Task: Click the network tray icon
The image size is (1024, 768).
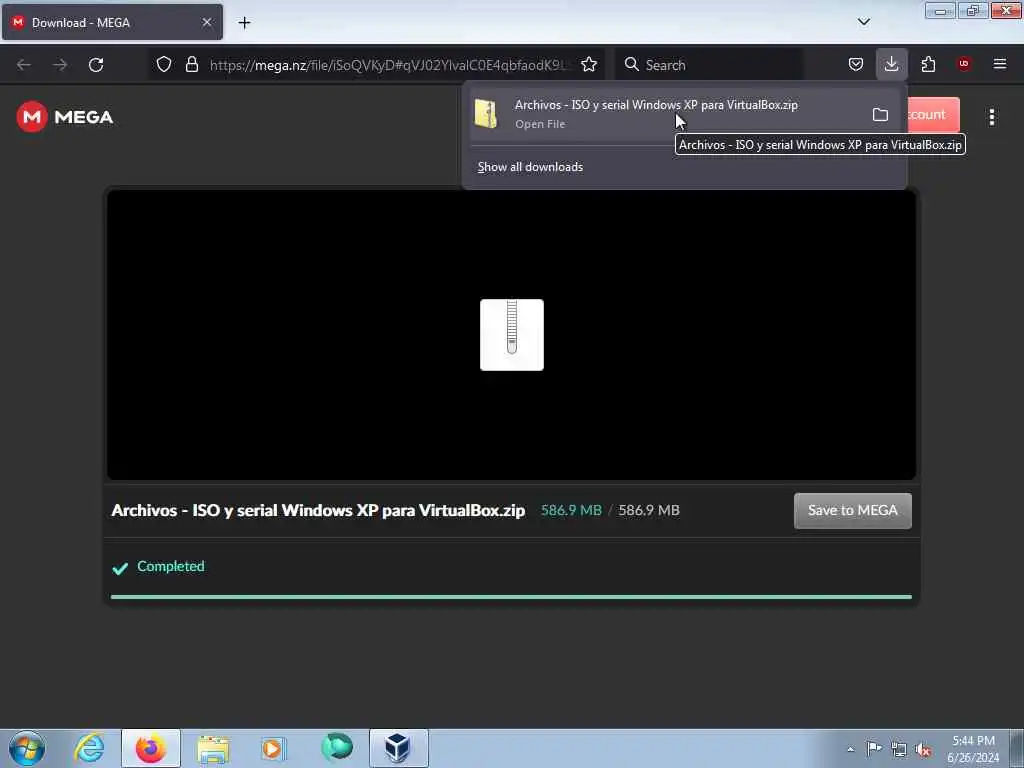Action: point(899,750)
